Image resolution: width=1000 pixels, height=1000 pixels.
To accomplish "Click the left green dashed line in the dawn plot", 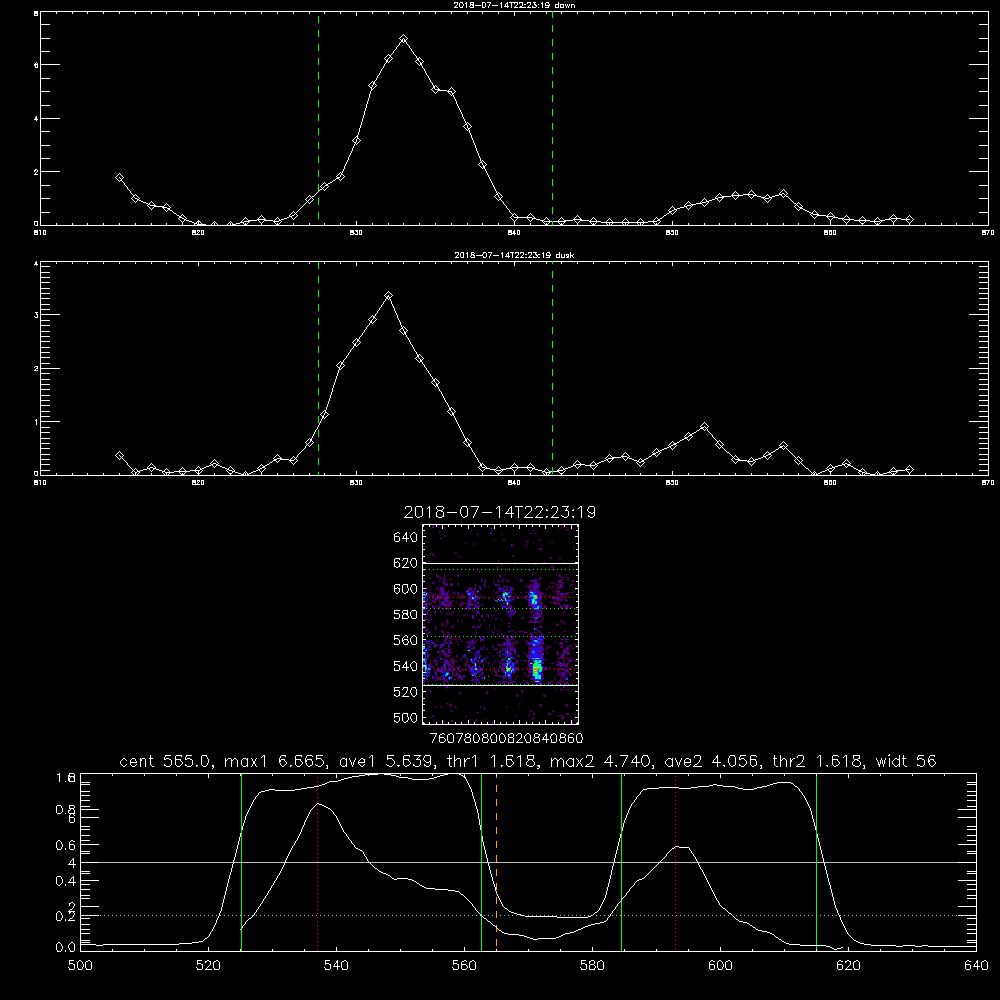I will pyautogui.click(x=318, y=118).
